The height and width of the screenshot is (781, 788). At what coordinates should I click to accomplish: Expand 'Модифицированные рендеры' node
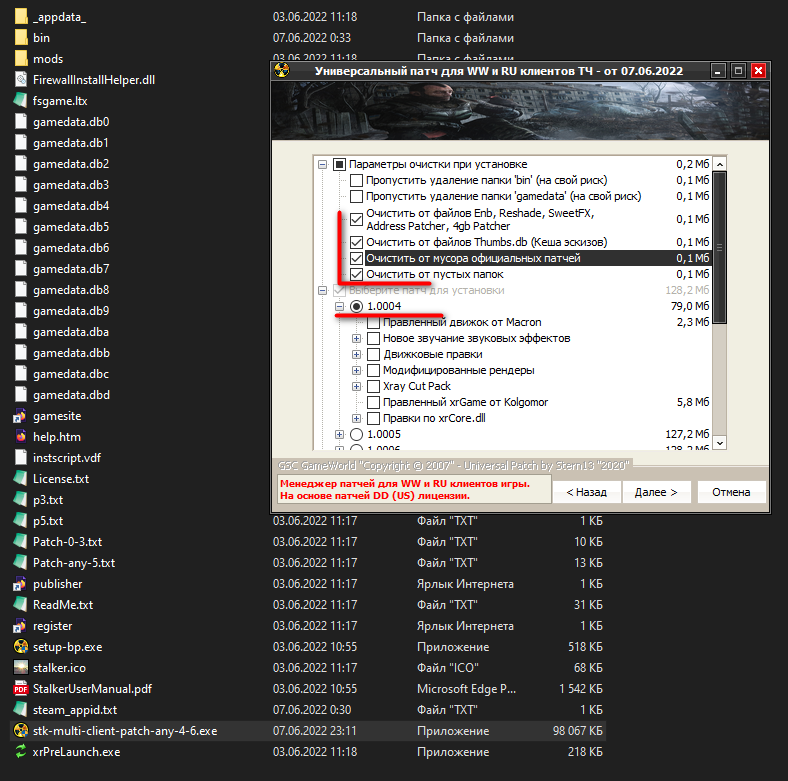[x=356, y=370]
